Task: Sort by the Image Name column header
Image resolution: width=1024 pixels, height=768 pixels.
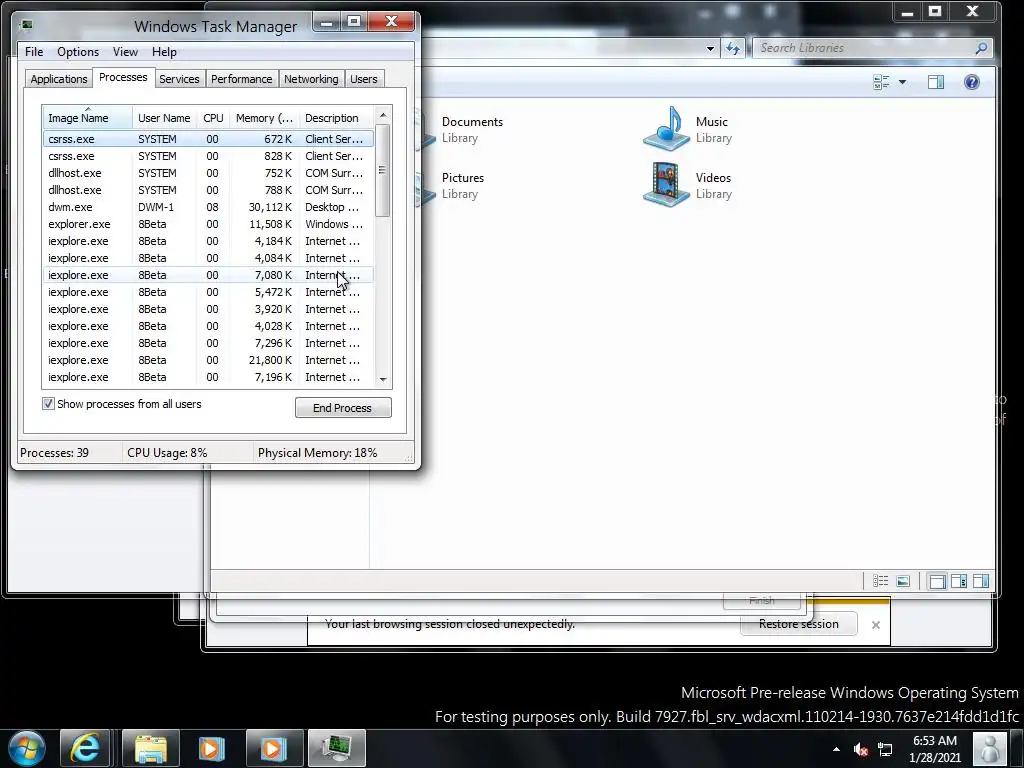Action: tap(88, 118)
